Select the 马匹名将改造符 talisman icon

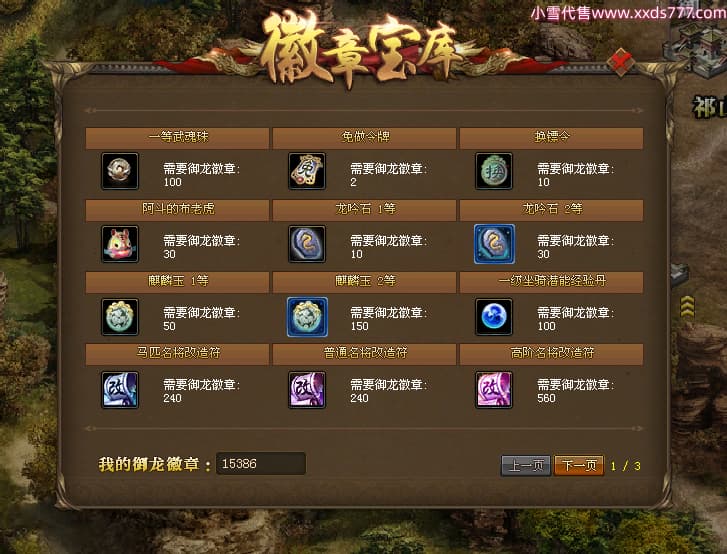point(120,389)
